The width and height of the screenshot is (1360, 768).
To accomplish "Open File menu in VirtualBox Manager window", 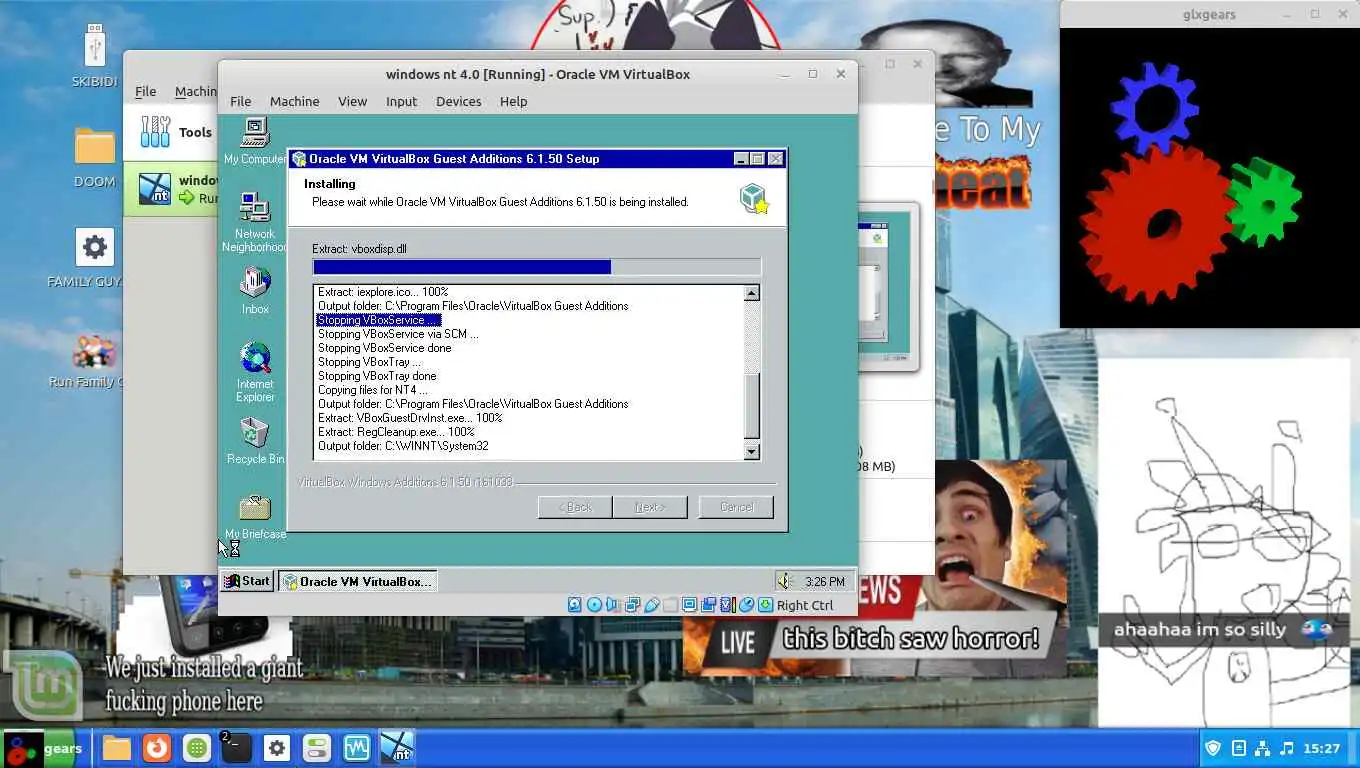I will 146,91.
